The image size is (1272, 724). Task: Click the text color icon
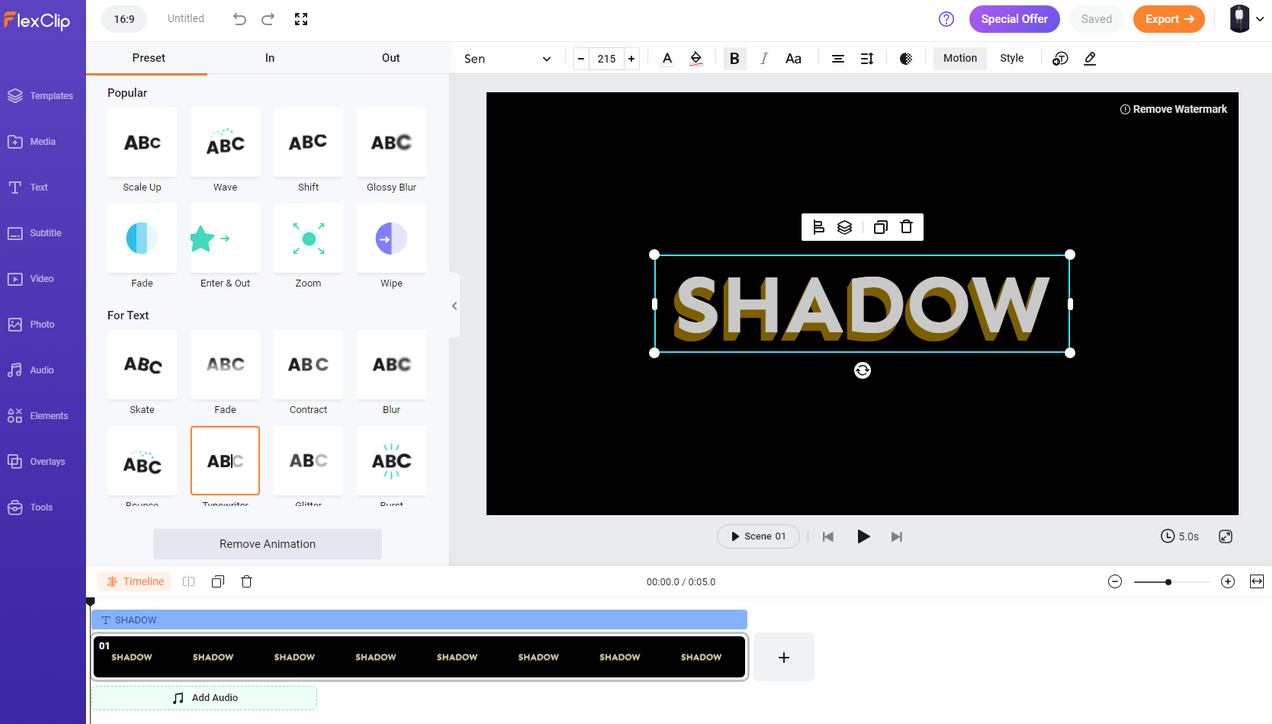(667, 59)
